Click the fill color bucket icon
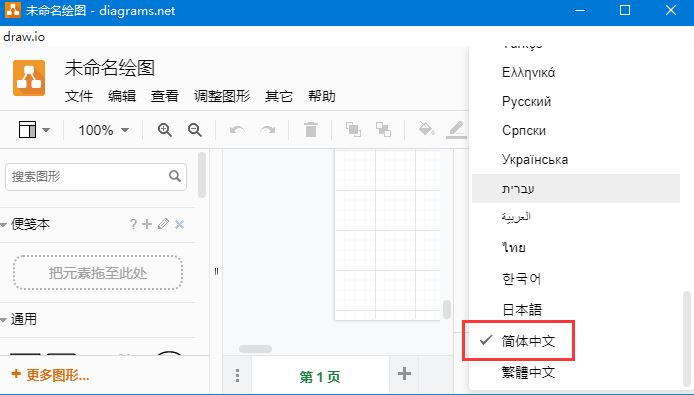694x395 pixels. click(426, 129)
